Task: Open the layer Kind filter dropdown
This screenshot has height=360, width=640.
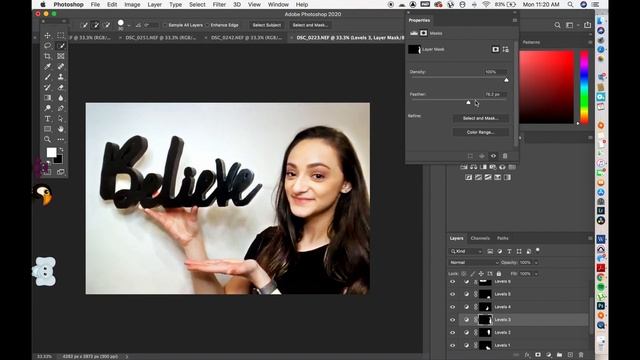Action: pyautogui.click(x=467, y=251)
